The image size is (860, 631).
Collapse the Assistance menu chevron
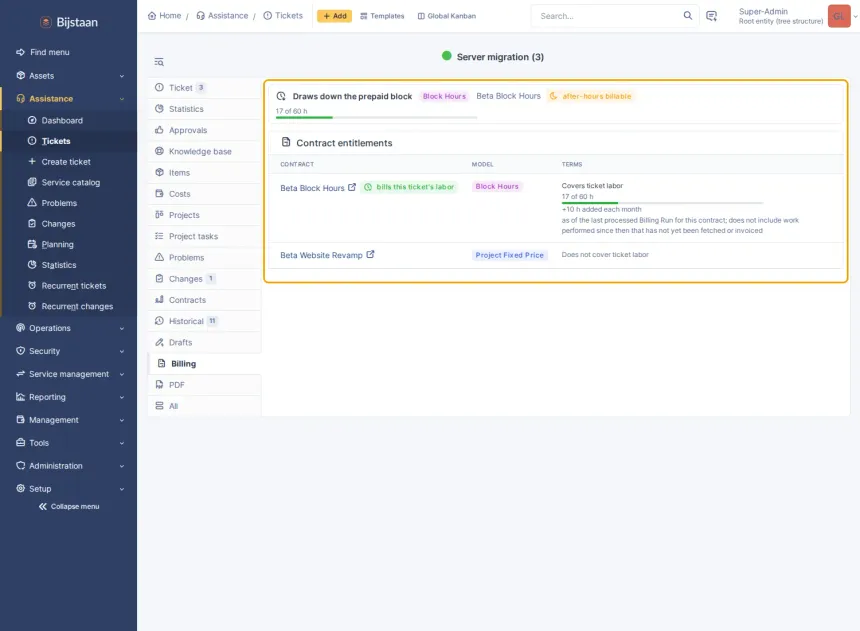click(122, 99)
